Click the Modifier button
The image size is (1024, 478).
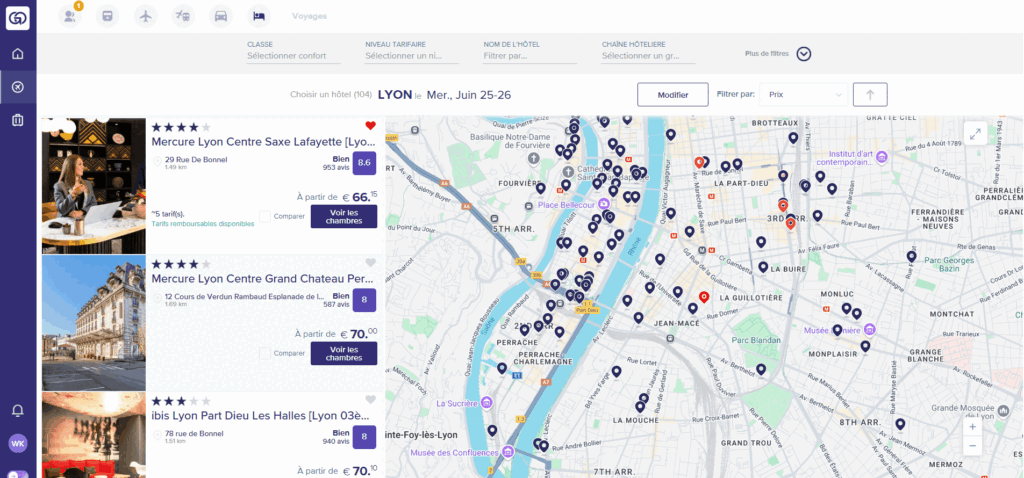point(672,95)
